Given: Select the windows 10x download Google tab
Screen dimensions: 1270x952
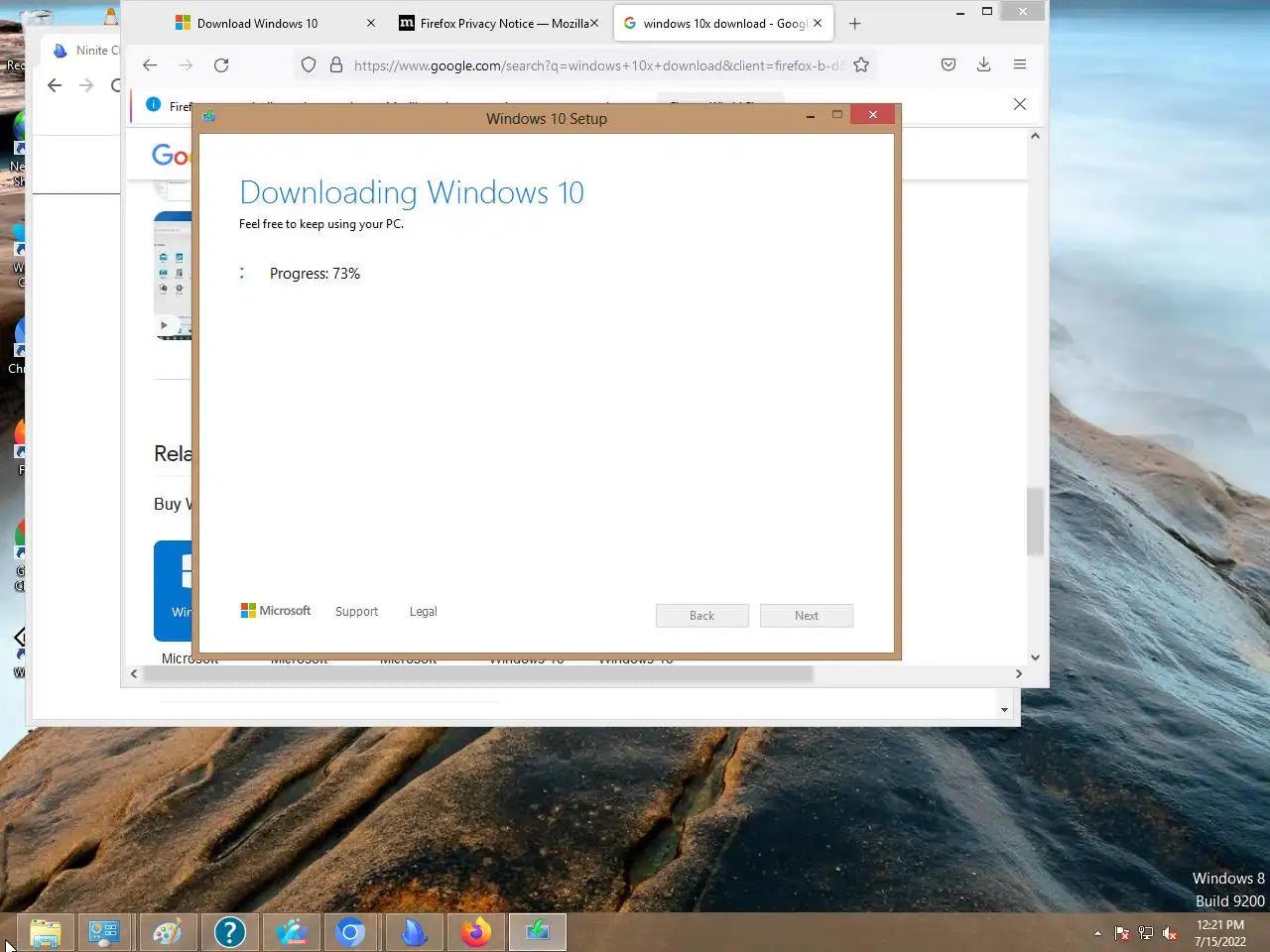Looking at the screenshot, I should pos(723,23).
